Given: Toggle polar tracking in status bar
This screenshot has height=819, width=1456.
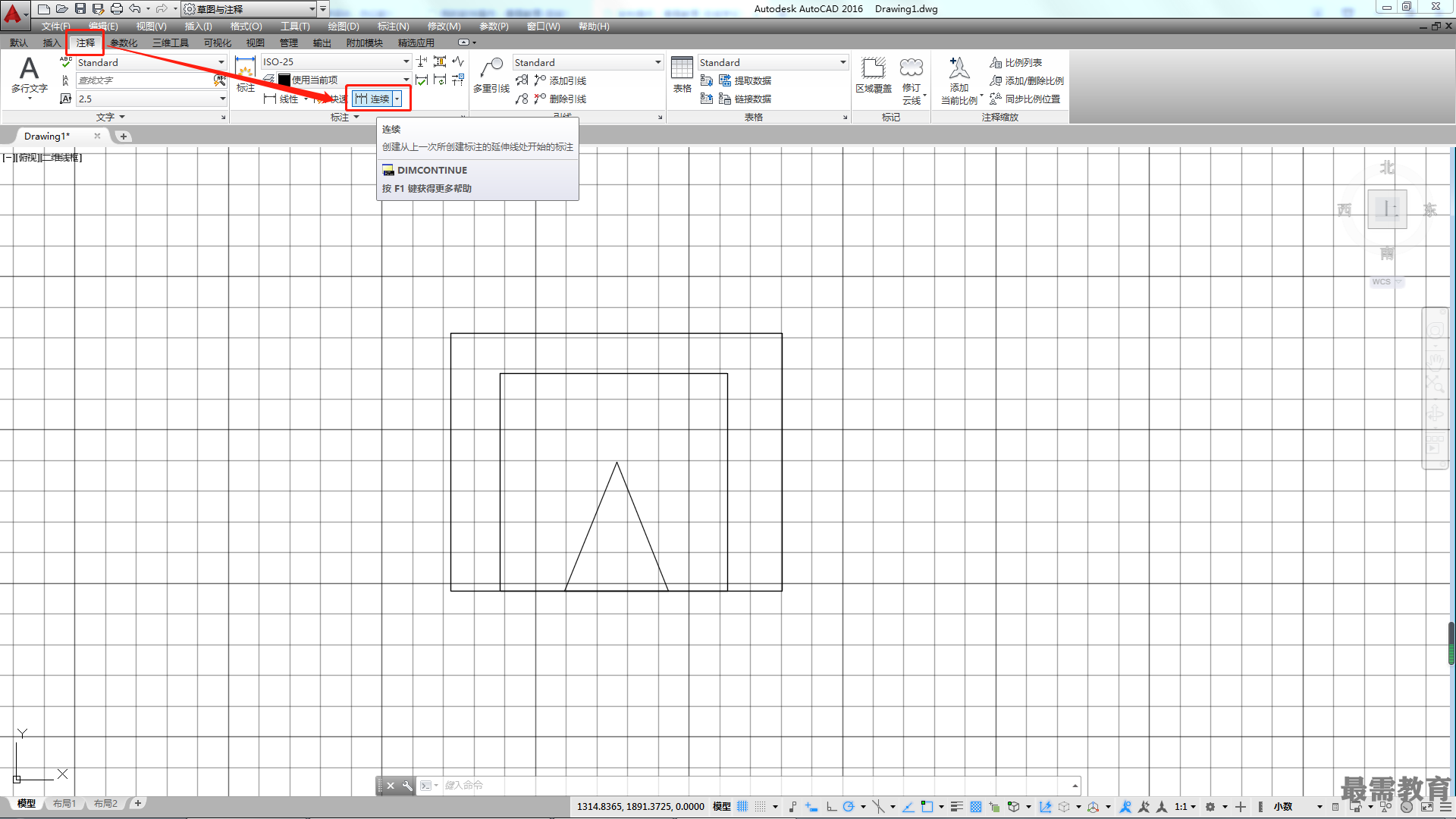Looking at the screenshot, I should tap(849, 807).
